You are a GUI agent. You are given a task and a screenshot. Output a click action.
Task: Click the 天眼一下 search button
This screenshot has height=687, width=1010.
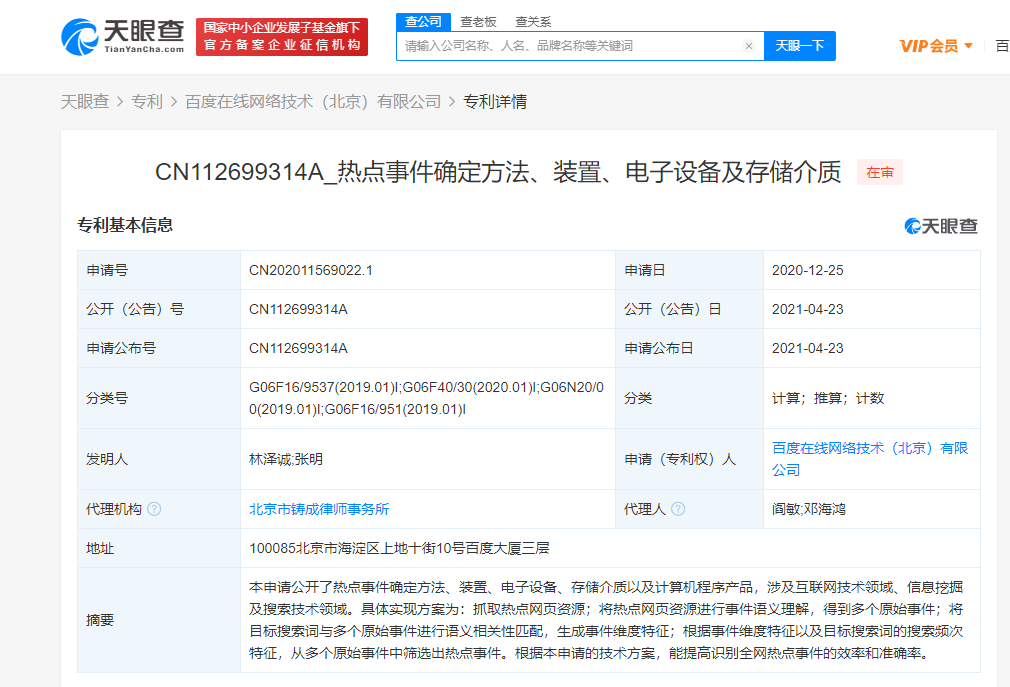point(799,46)
